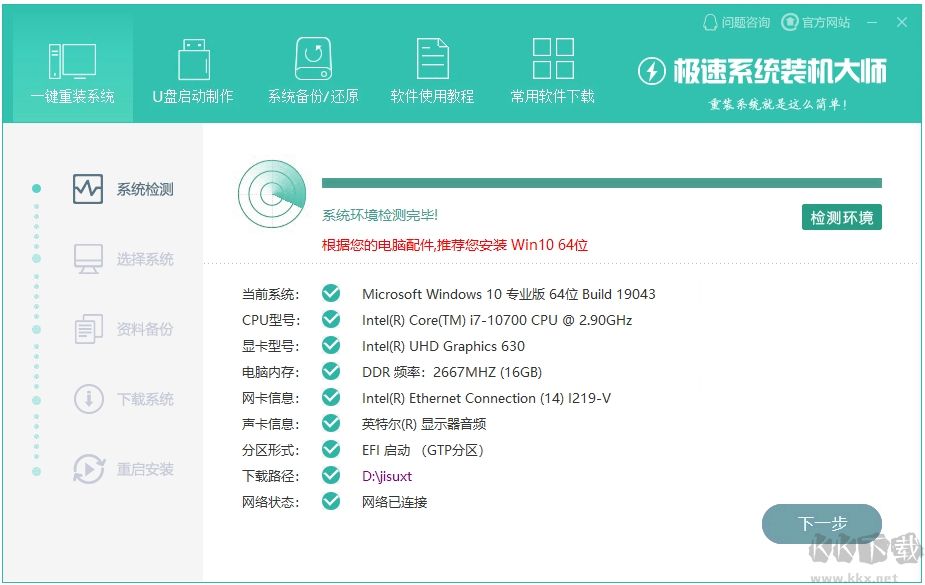Click "DDR 频率: 2667MHZ (16GB)" text
Screen dimensions: 925x585
[452, 372]
